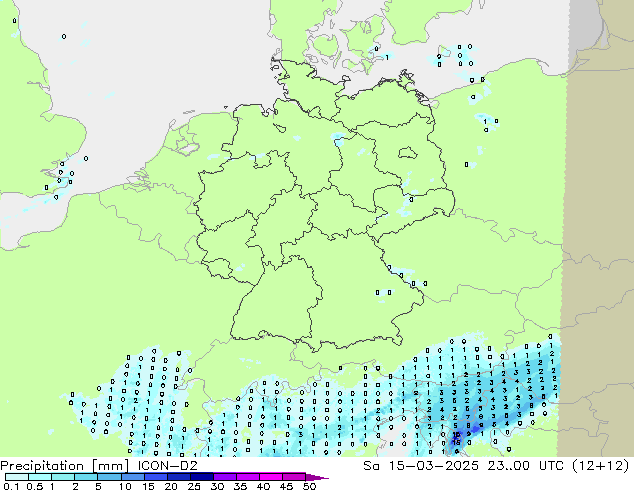The image size is (634, 490).
Task: Click the '23..00 UTC' time text
Action: tap(524, 466)
